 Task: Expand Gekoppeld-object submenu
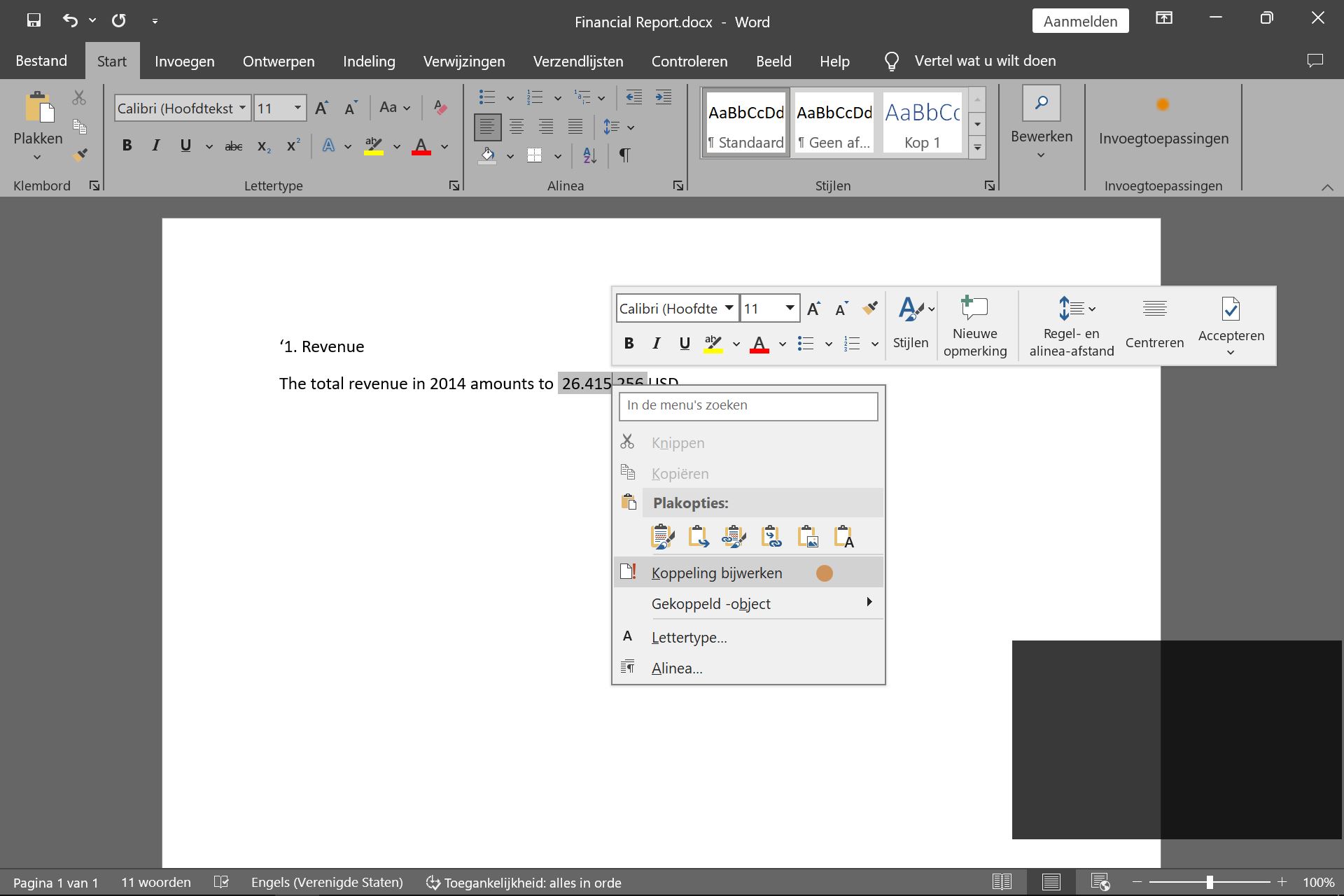748,603
